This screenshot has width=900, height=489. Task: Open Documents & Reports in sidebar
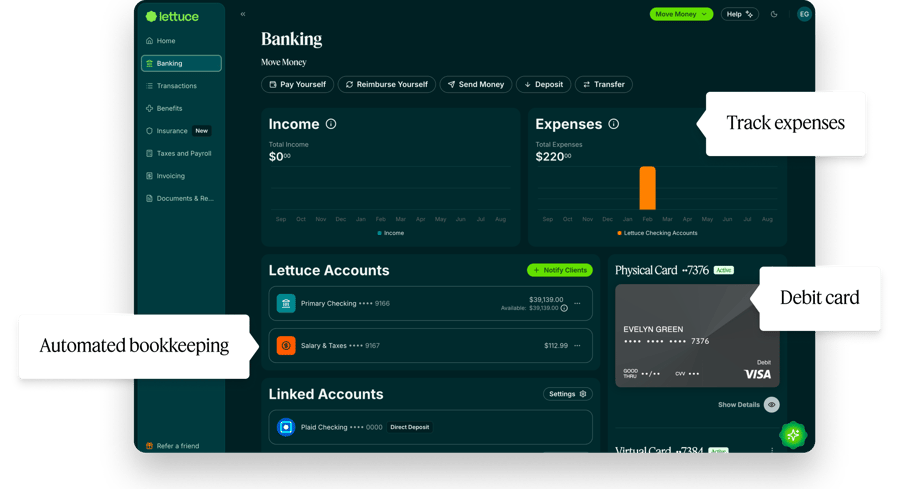pyautogui.click(x=180, y=198)
